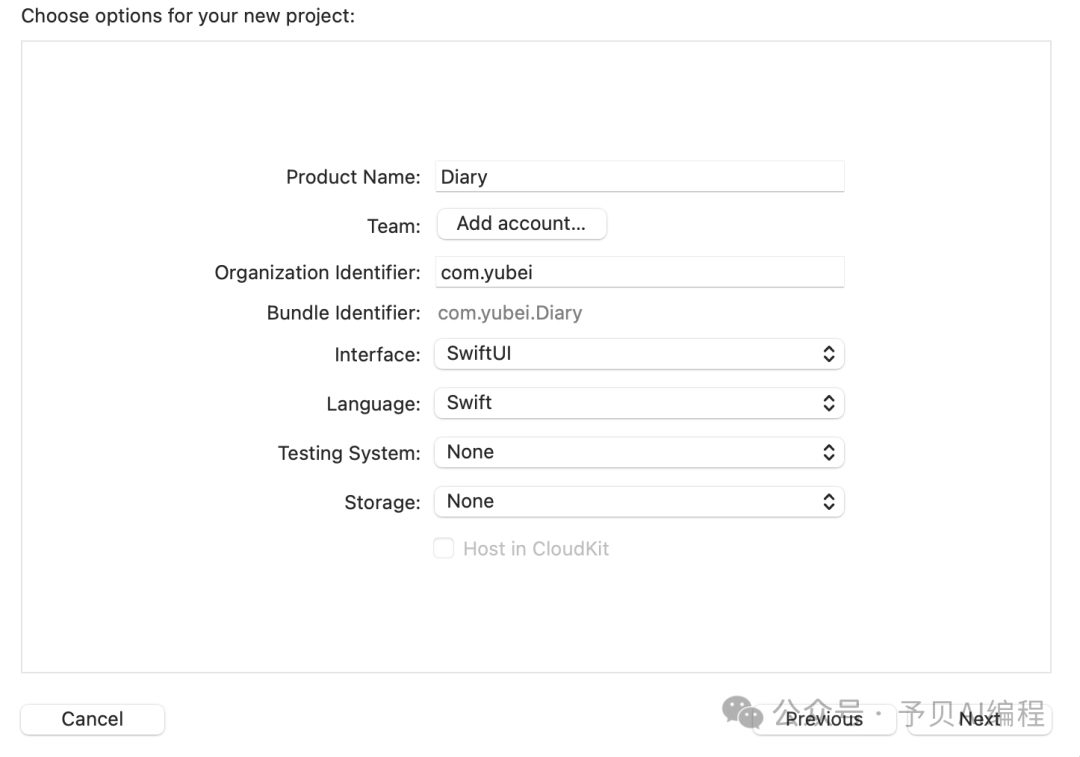Click the WeChat logo in the watermark
This screenshot has width=1080, height=757.
tap(742, 712)
